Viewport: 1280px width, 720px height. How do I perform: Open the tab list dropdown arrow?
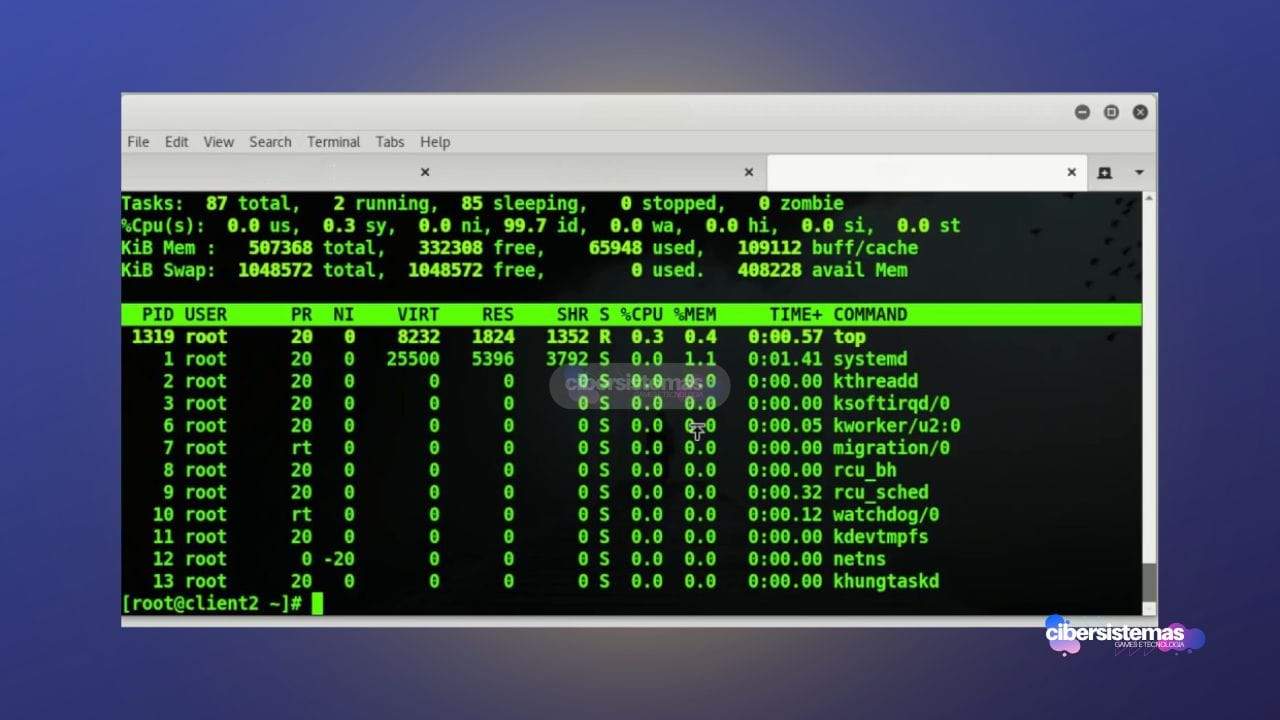1140,171
